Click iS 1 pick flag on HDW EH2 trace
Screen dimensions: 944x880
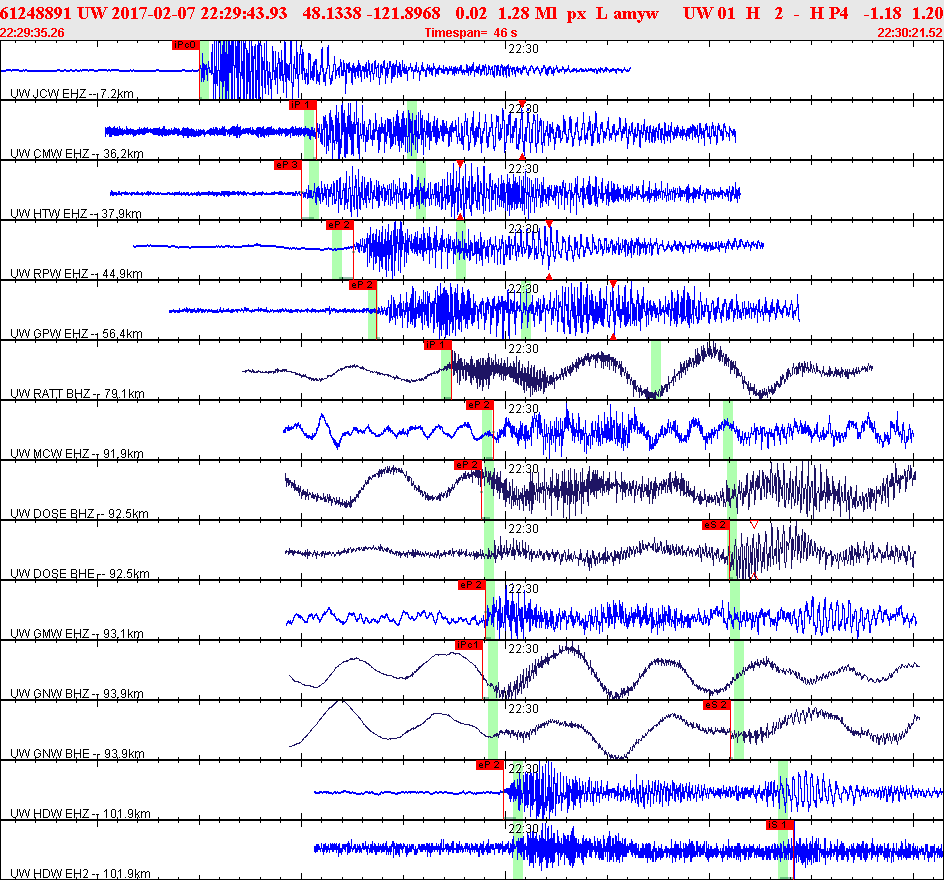coord(780,825)
